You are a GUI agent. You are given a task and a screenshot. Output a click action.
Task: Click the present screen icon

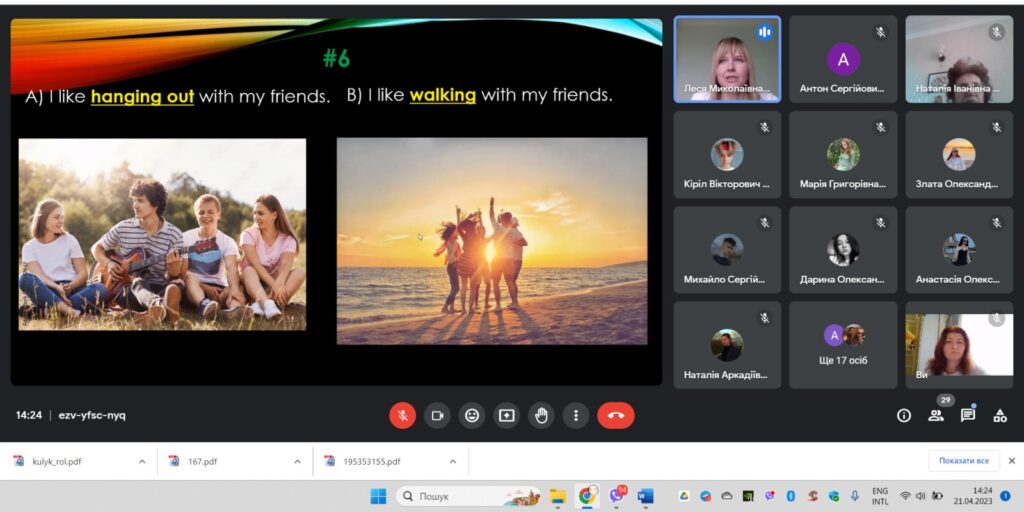coord(507,415)
